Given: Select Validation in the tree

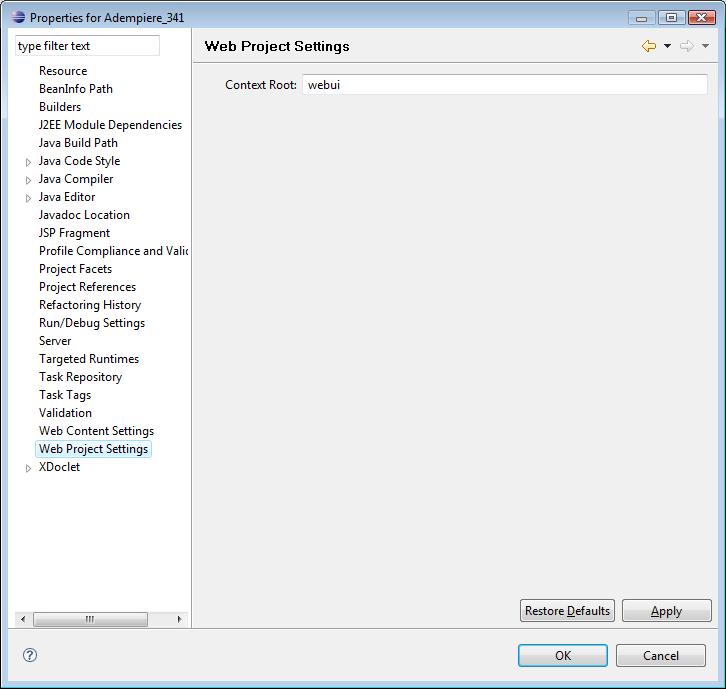Looking at the screenshot, I should 65,413.
